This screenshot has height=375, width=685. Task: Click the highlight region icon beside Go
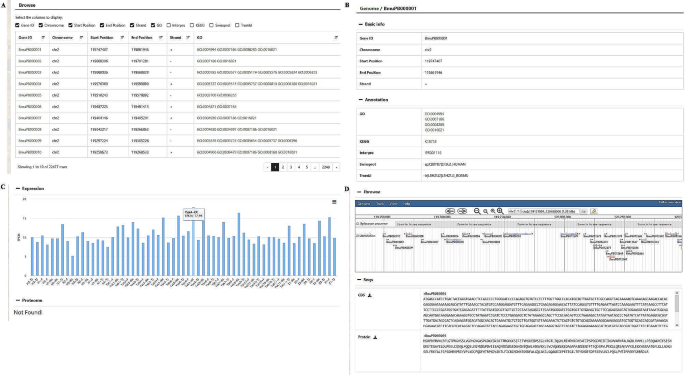(x=593, y=211)
